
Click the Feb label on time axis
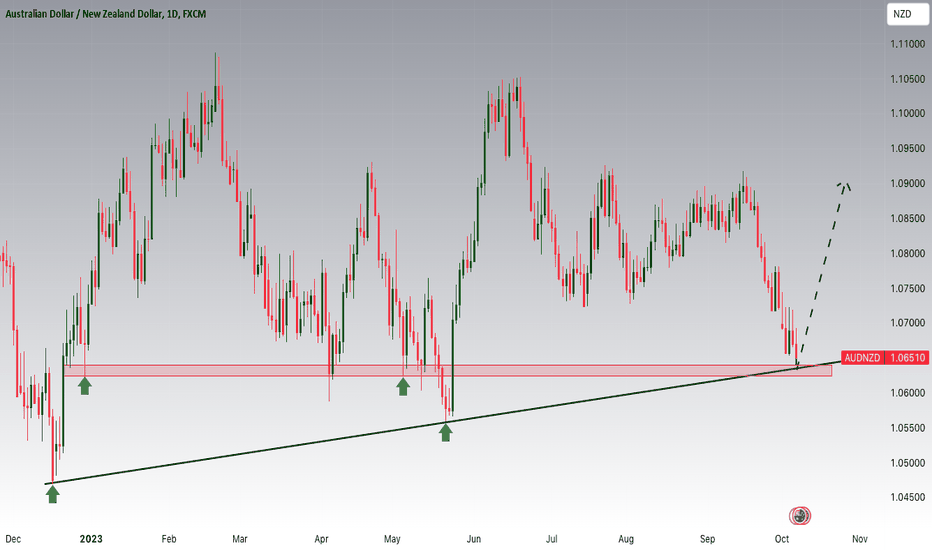(169, 539)
